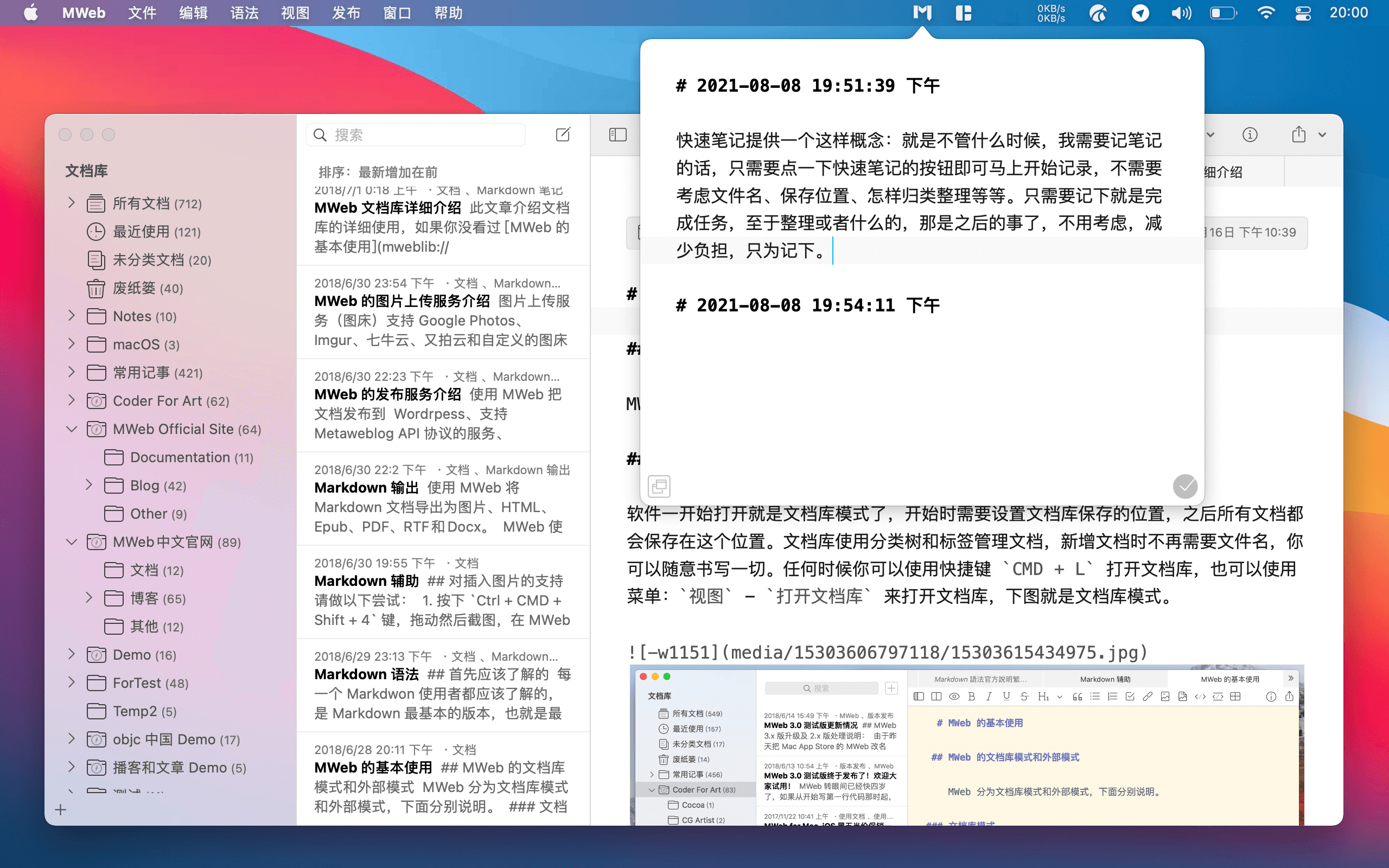
Task: Click inside the 搜索 search field
Action: pos(416,134)
